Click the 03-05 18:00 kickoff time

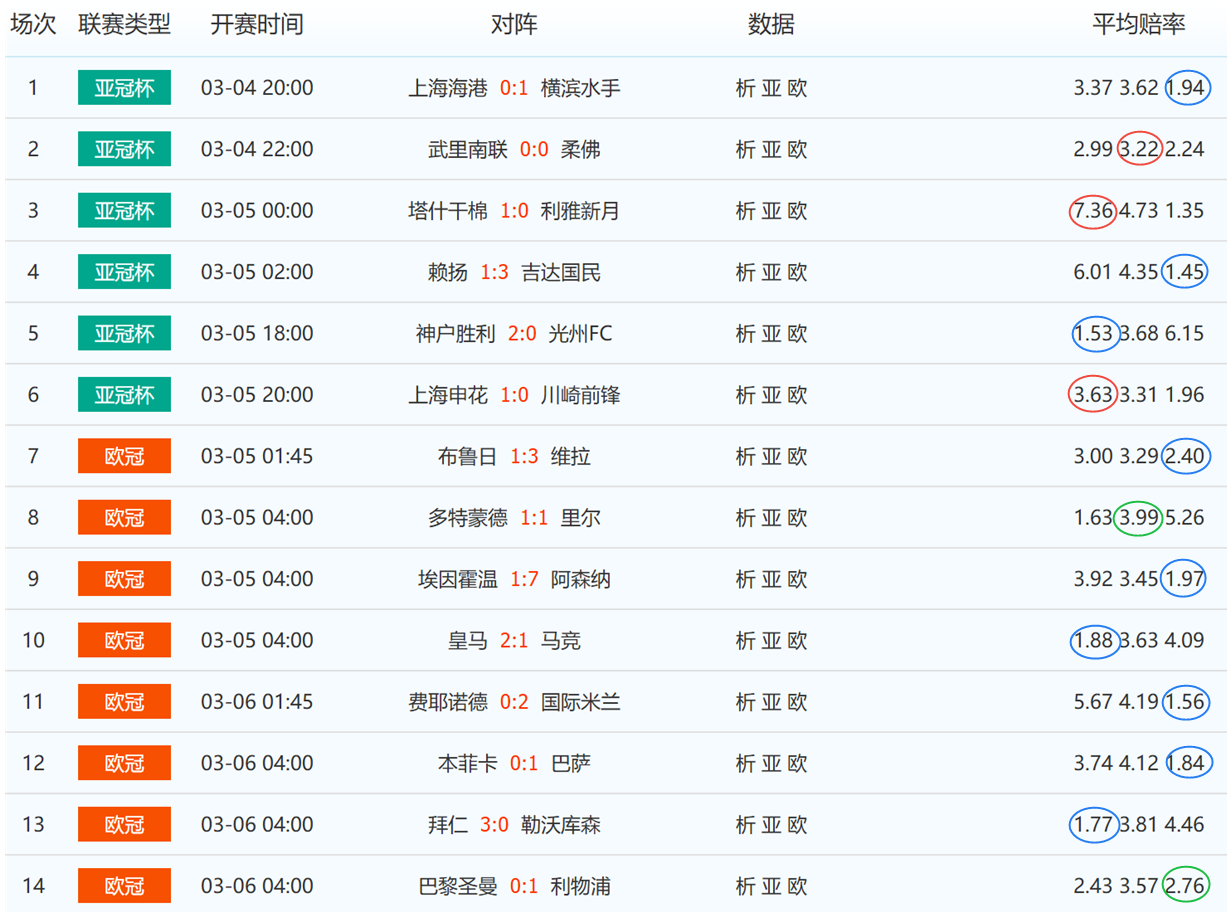click(257, 334)
